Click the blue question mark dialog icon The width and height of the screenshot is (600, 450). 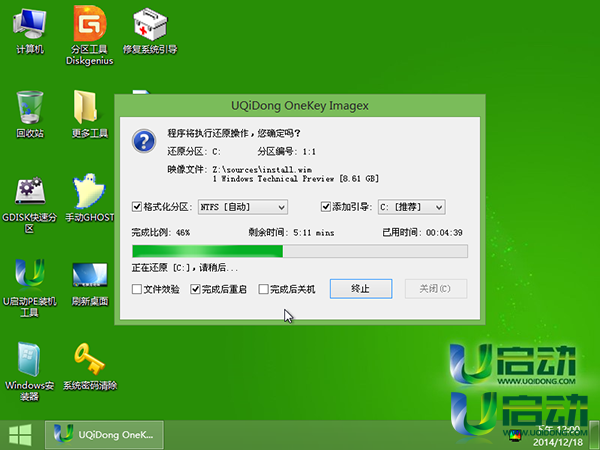(144, 141)
